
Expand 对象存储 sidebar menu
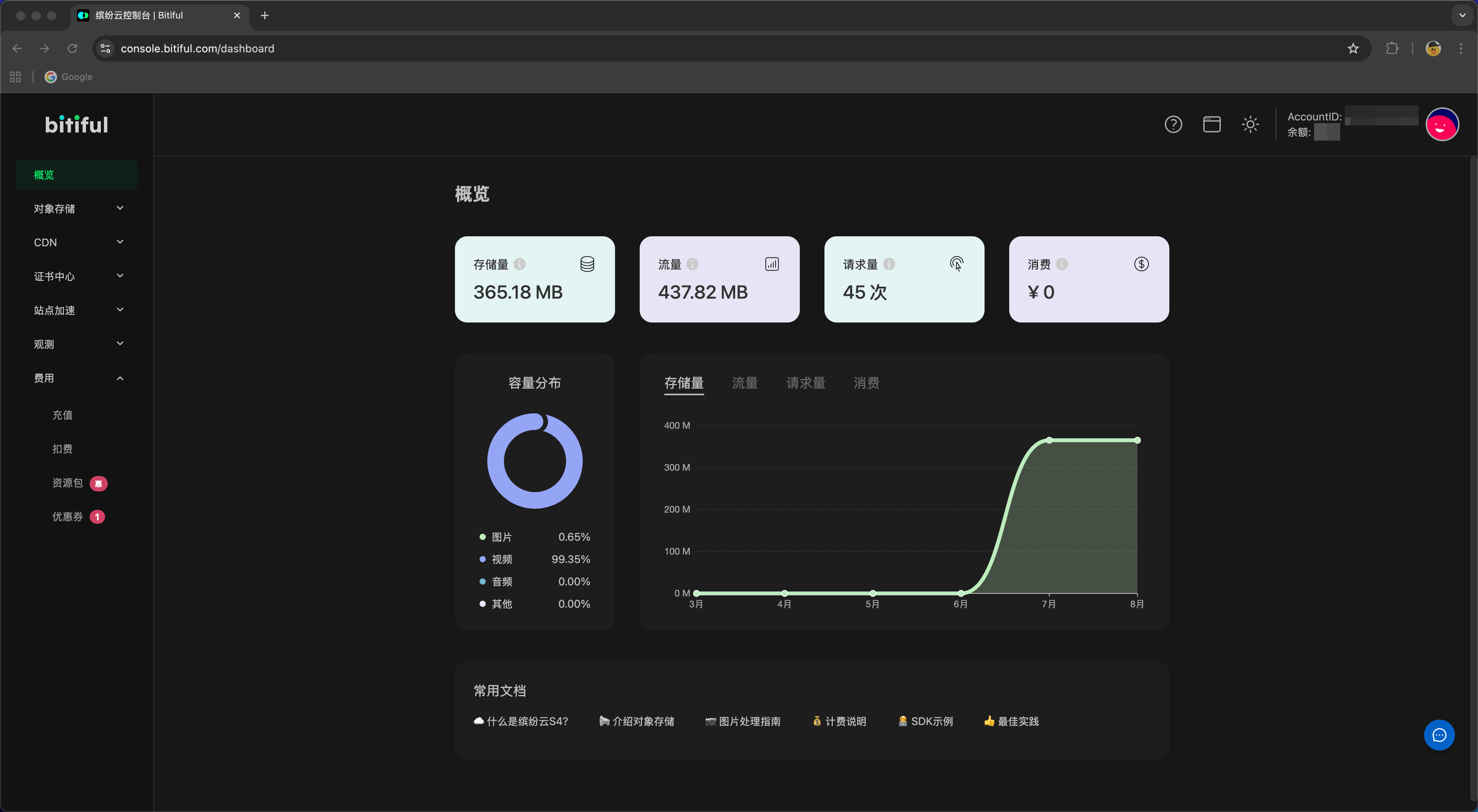point(76,209)
